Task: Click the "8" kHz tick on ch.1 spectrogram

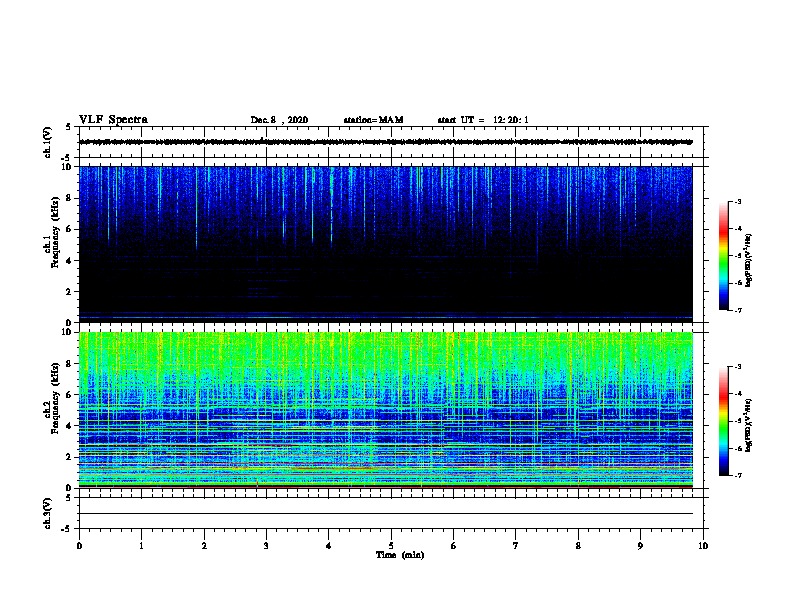Action: [x=69, y=198]
